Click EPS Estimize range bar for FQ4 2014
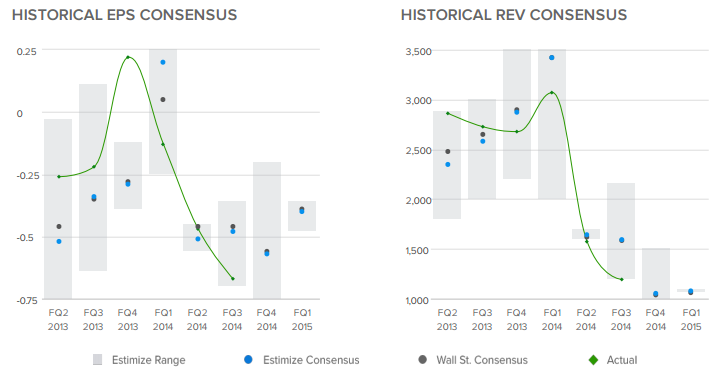The image size is (713, 376). click(x=267, y=231)
